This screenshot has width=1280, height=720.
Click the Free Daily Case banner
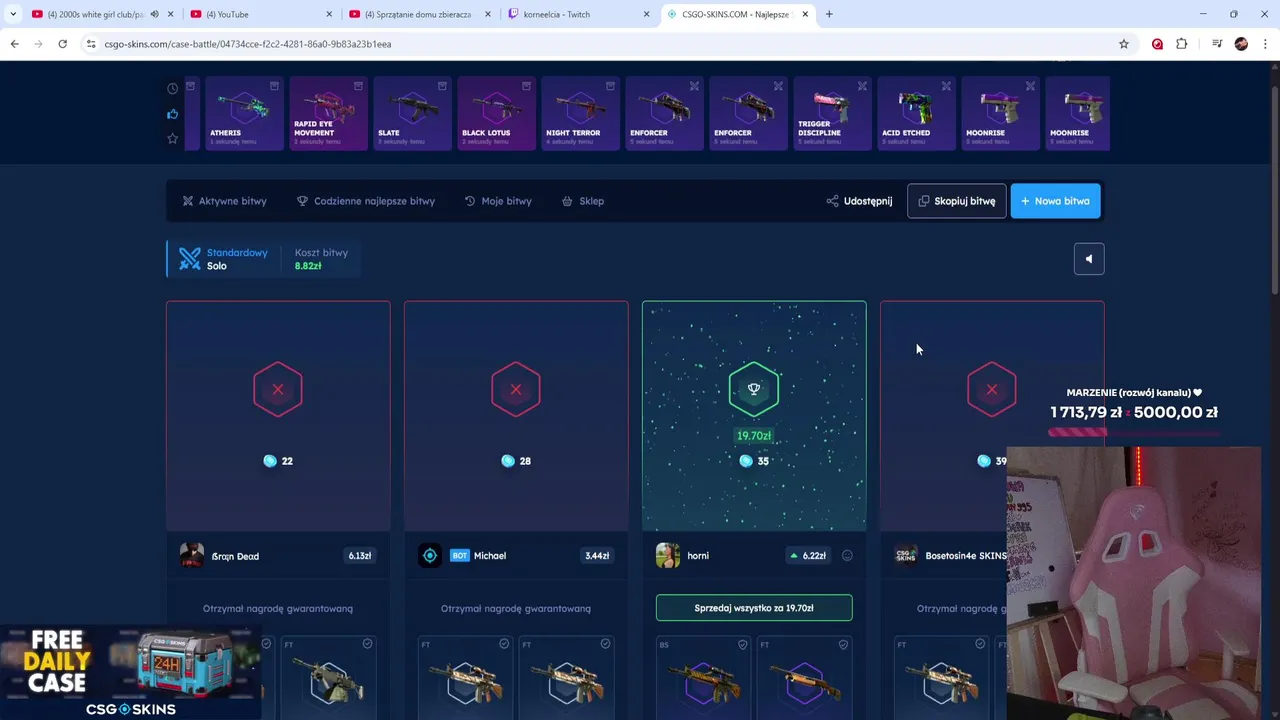130,672
